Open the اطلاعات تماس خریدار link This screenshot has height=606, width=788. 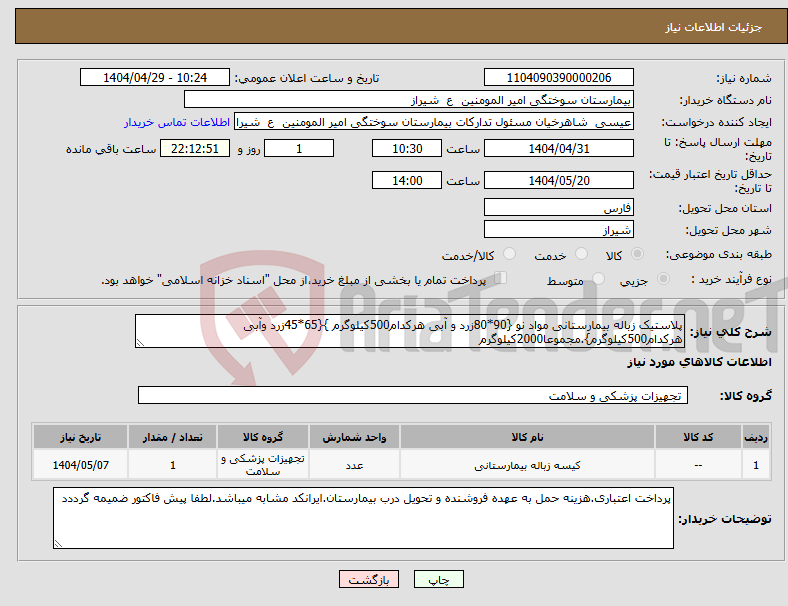[177, 122]
